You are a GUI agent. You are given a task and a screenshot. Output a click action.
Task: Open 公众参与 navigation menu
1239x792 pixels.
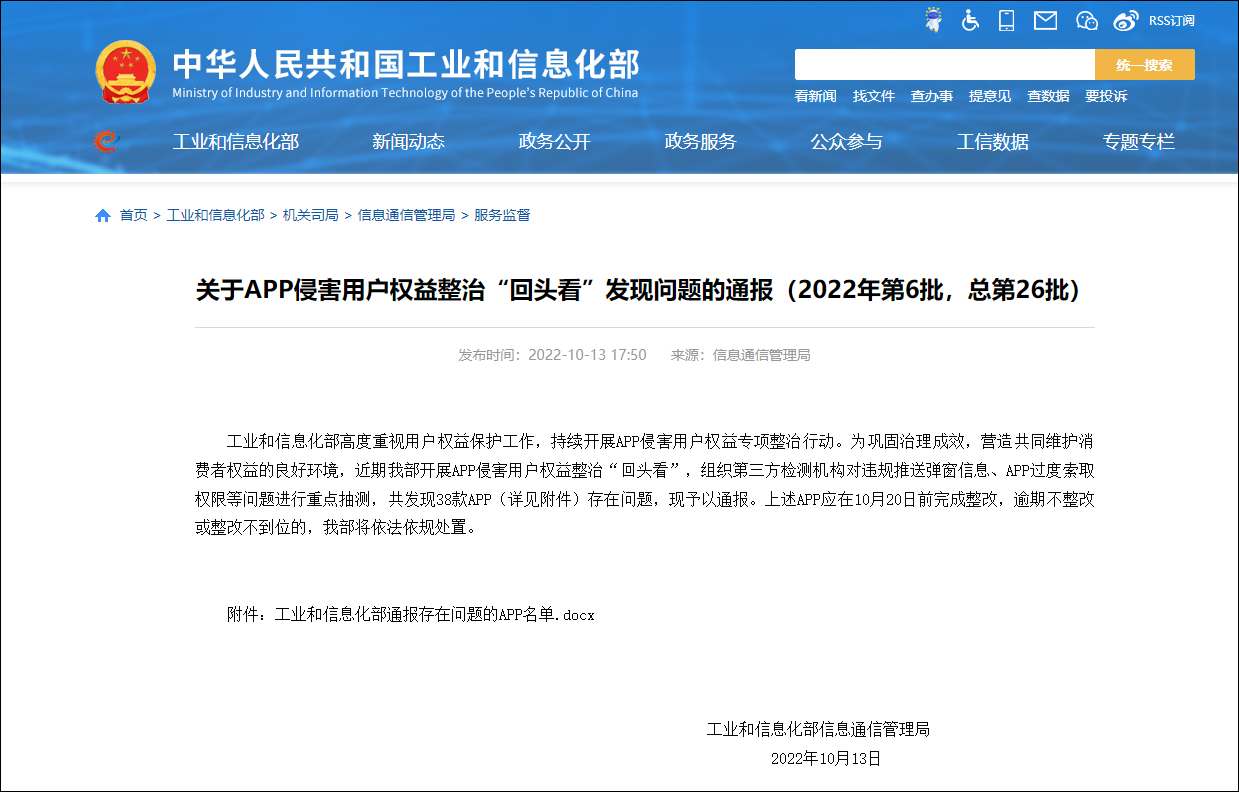pyautogui.click(x=846, y=142)
